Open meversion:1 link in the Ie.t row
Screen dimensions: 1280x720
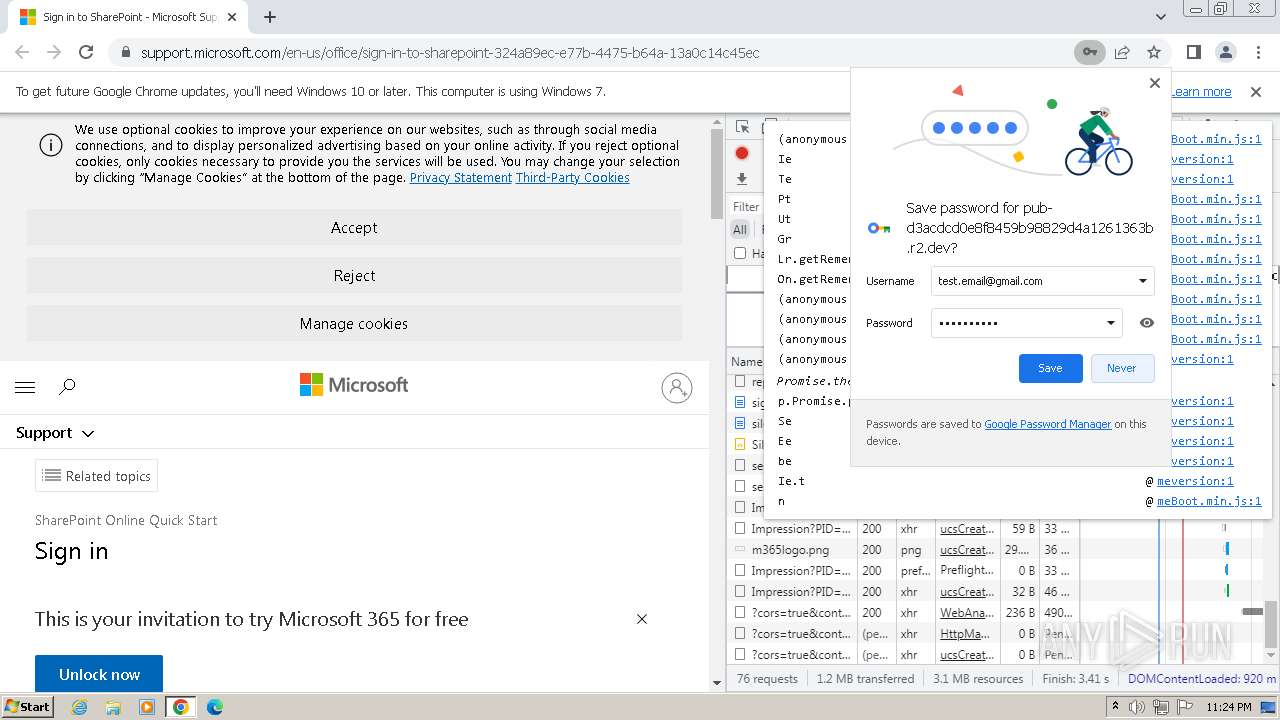tap(1195, 481)
